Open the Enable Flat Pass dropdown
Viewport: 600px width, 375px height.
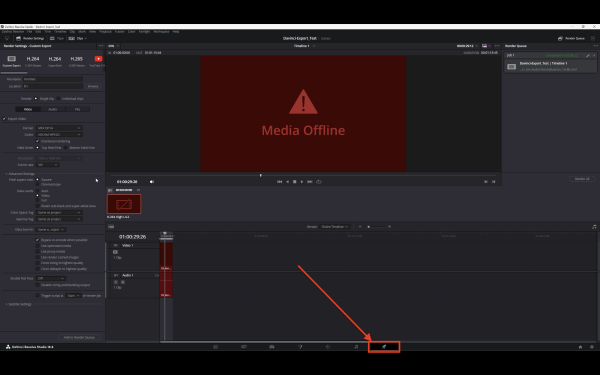coord(51,279)
